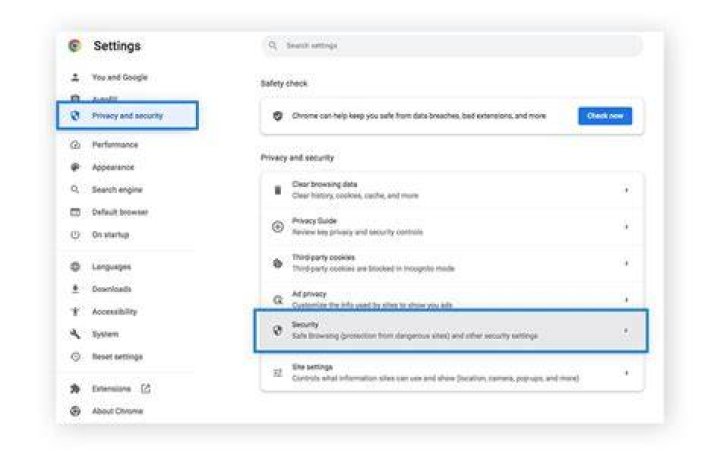Click Chrome can help keep you safe text

pos(419,116)
